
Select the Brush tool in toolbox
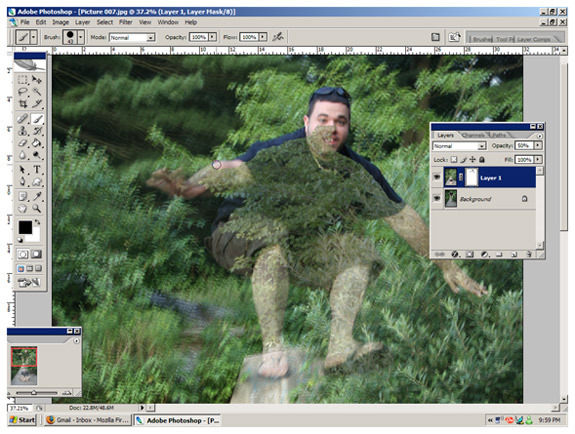36,119
